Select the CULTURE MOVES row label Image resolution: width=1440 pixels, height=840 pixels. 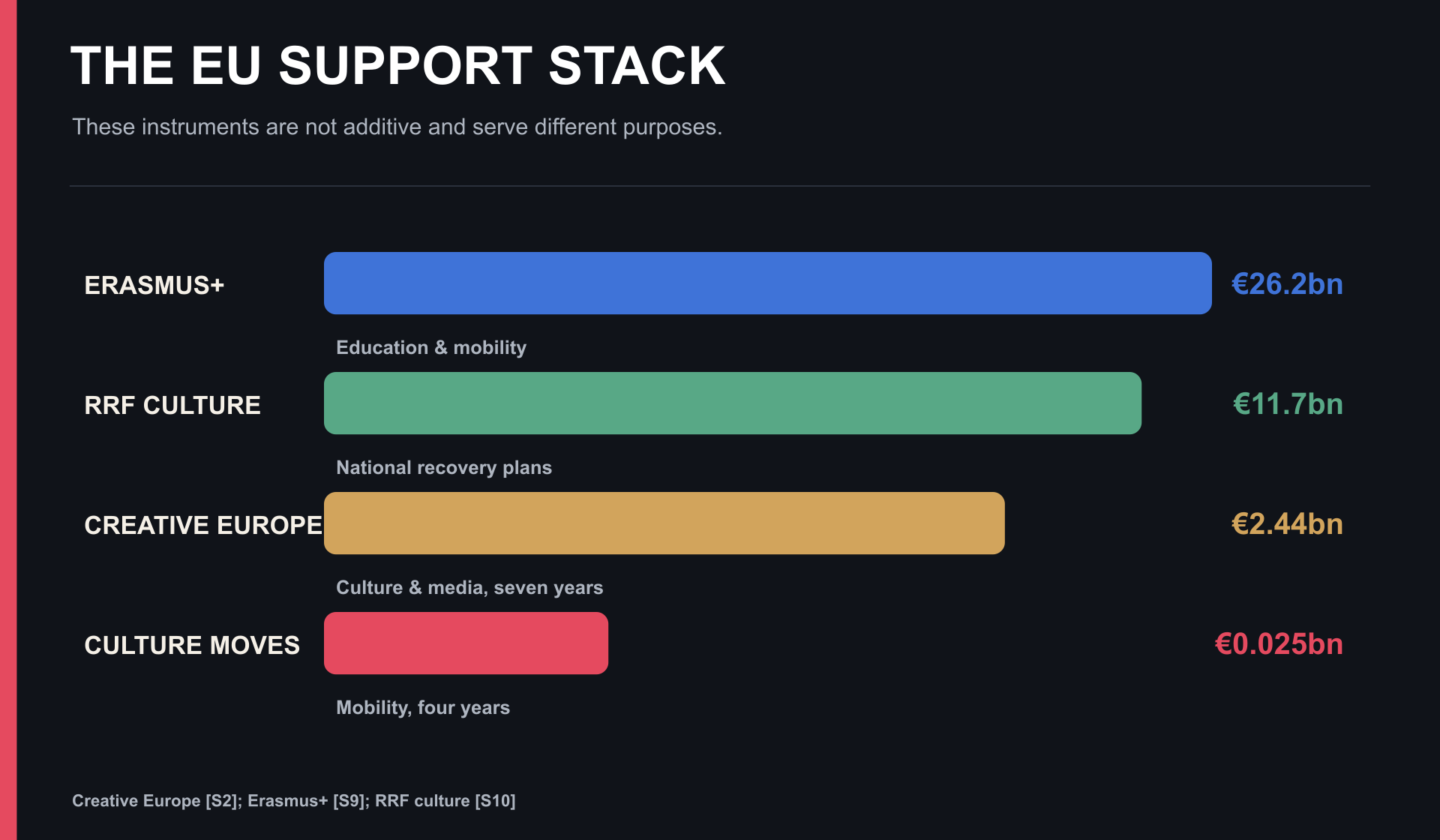point(192,645)
